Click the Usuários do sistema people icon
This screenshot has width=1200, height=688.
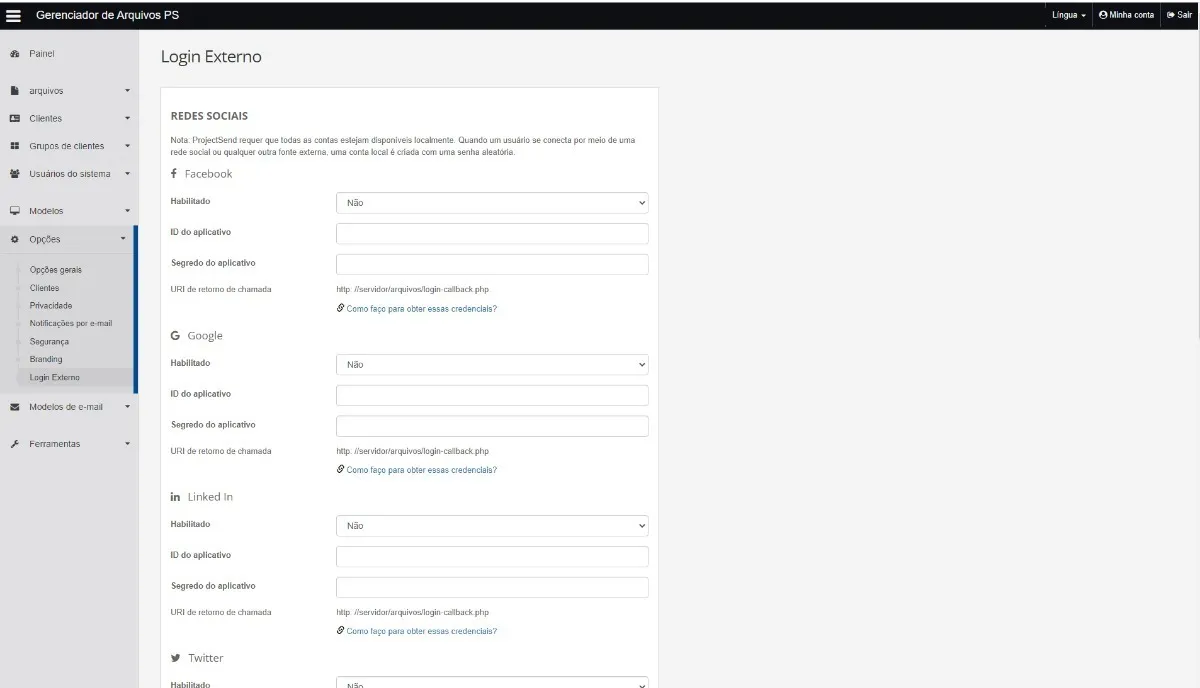point(14,174)
